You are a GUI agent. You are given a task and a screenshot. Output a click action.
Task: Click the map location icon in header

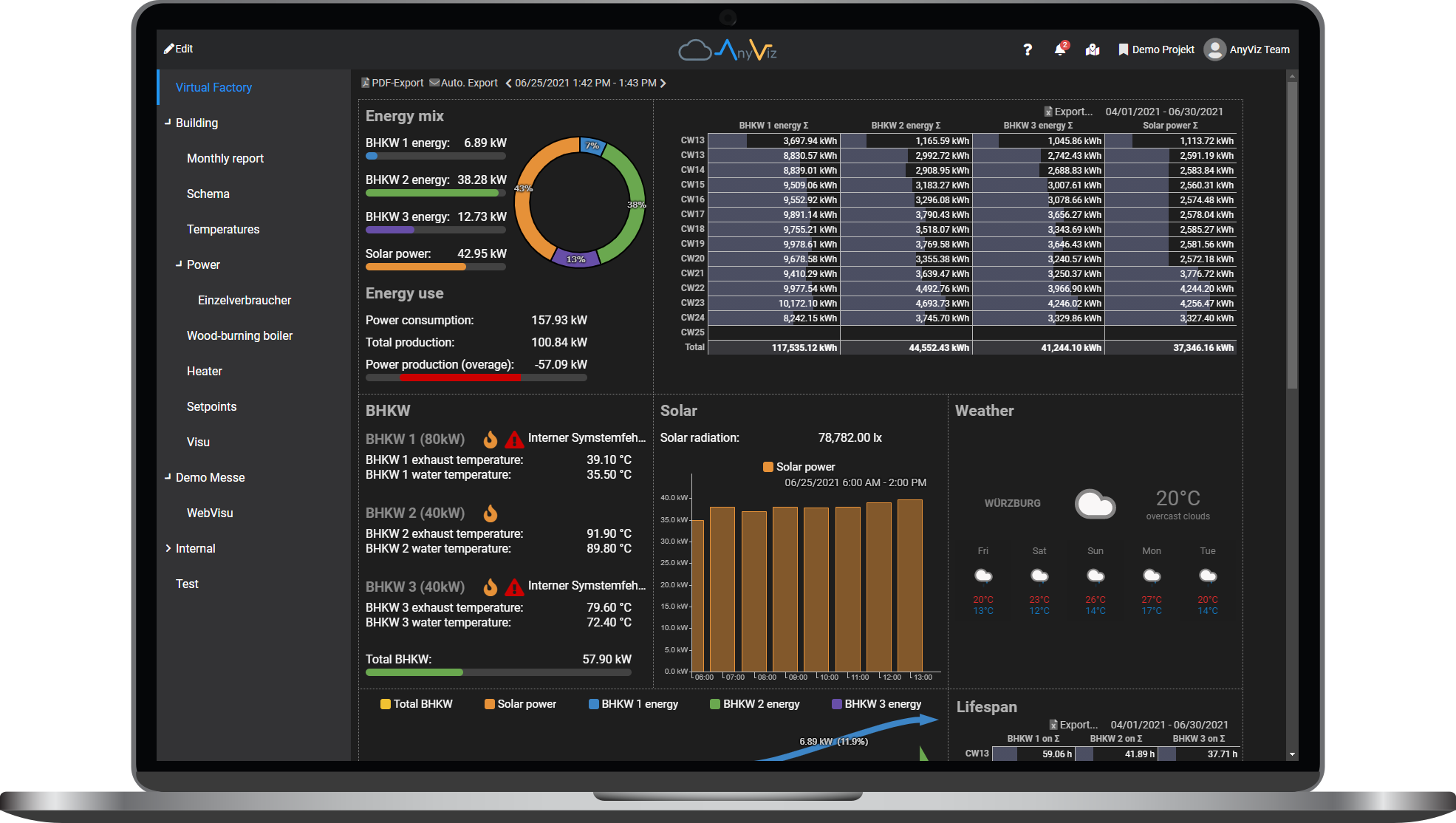pos(1093,49)
